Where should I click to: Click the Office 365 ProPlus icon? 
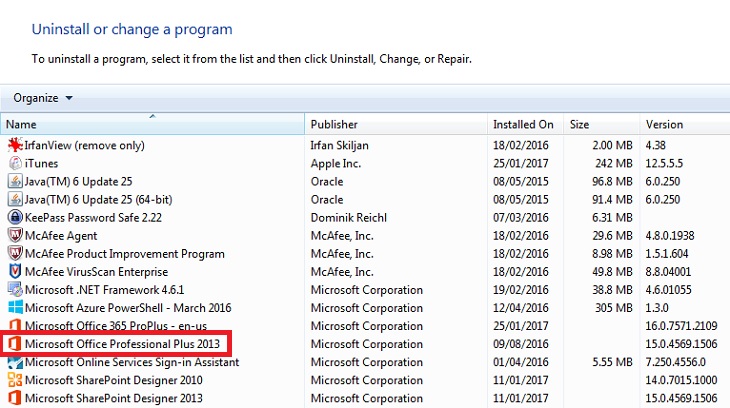pyautogui.click(x=15, y=325)
